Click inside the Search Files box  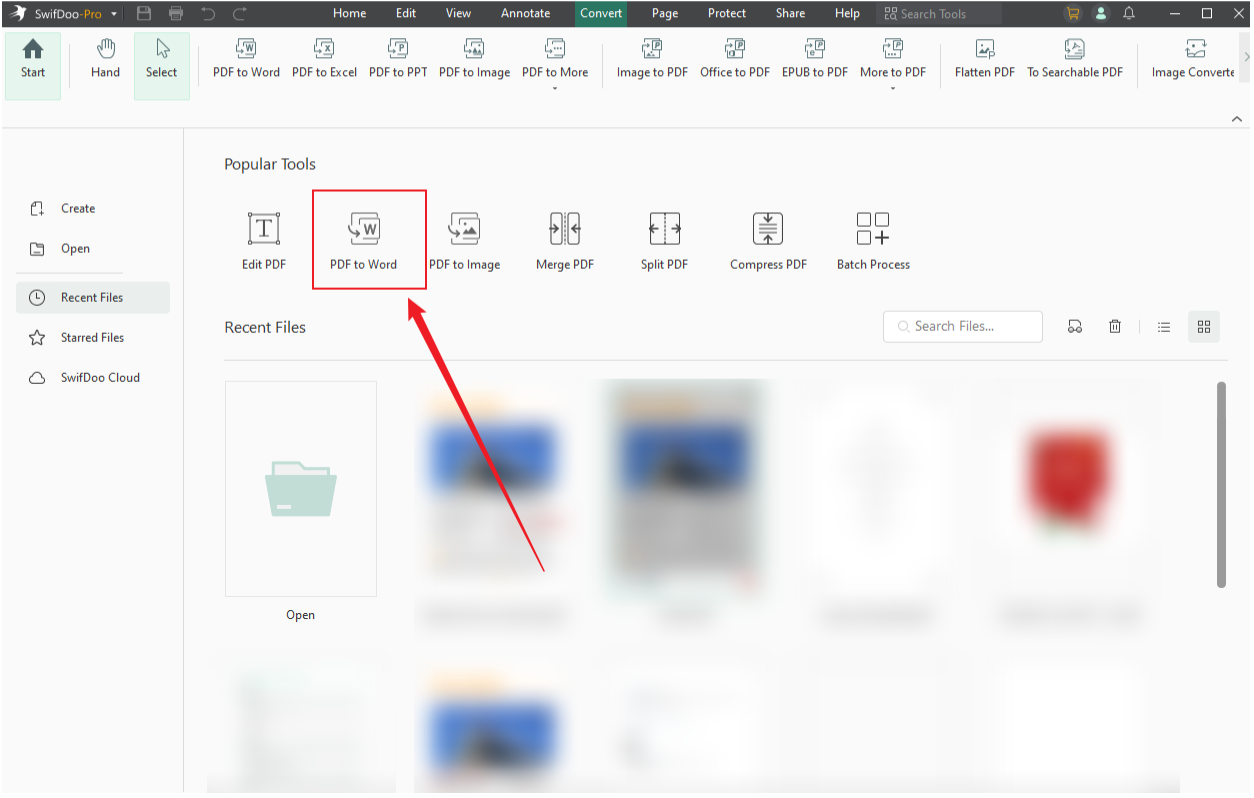point(962,326)
